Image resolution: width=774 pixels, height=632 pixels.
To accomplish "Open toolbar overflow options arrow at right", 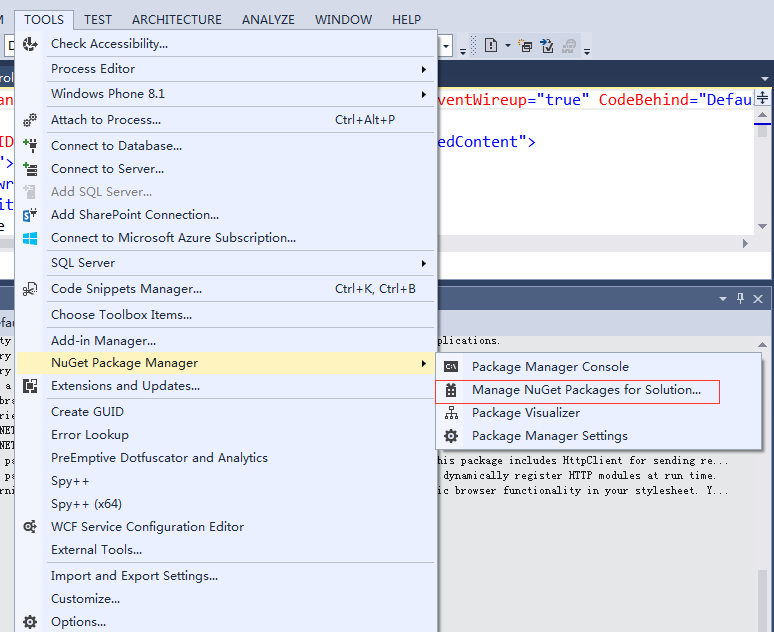I will 587,51.
